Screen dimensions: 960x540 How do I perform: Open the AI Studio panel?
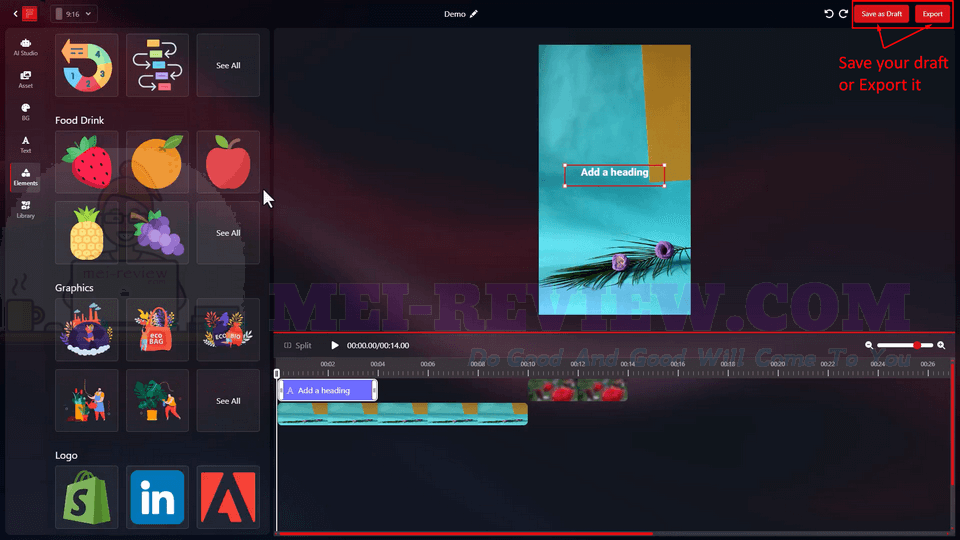click(x=25, y=47)
